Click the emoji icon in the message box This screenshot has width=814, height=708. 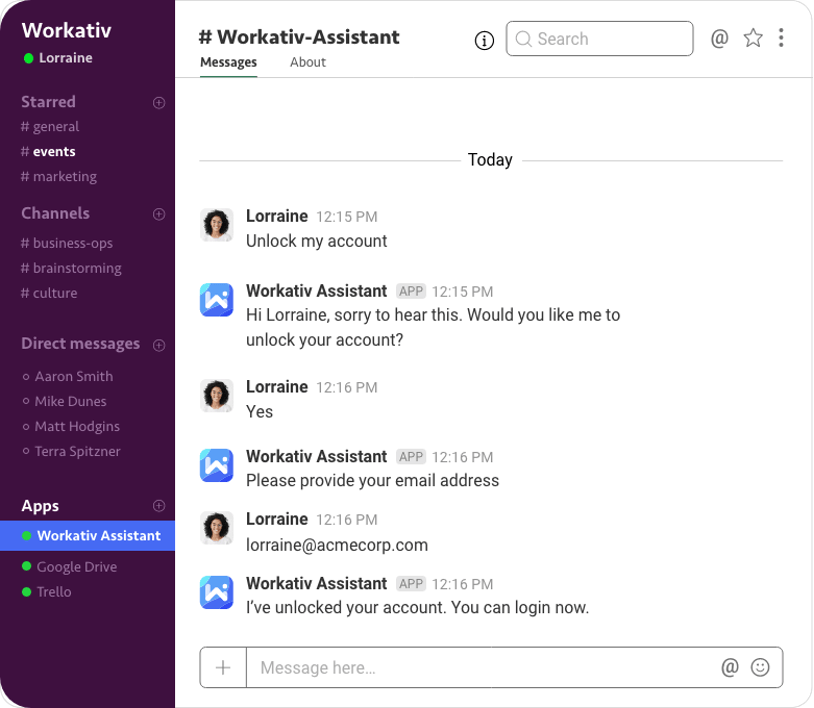click(760, 667)
